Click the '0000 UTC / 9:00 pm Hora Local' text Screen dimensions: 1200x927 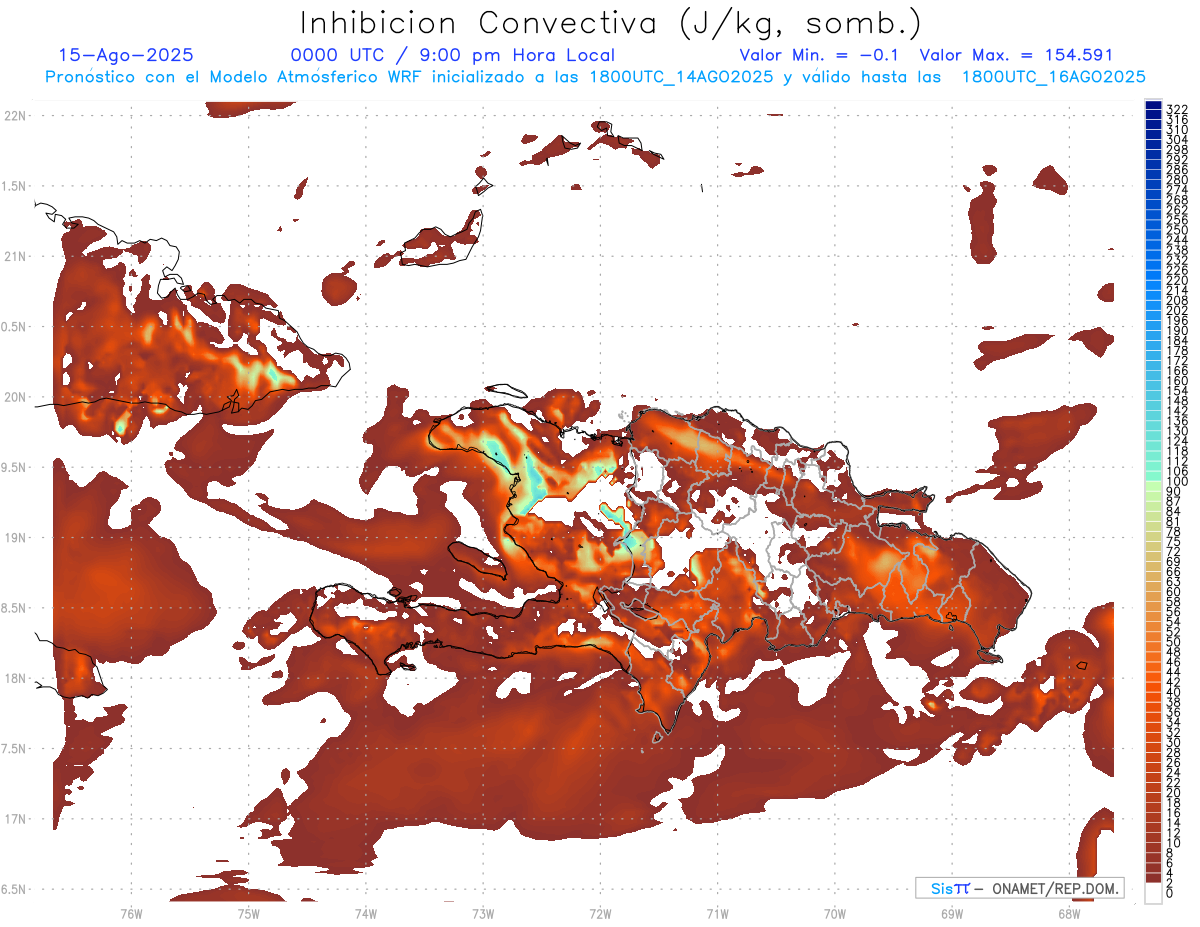pos(453,56)
